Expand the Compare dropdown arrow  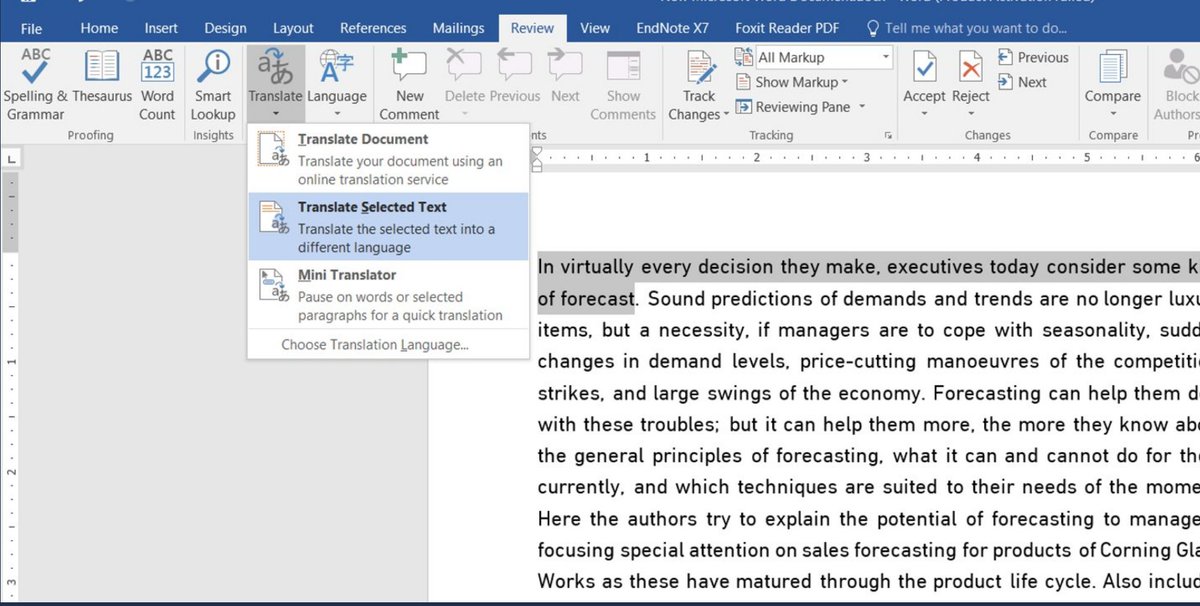point(1113,114)
